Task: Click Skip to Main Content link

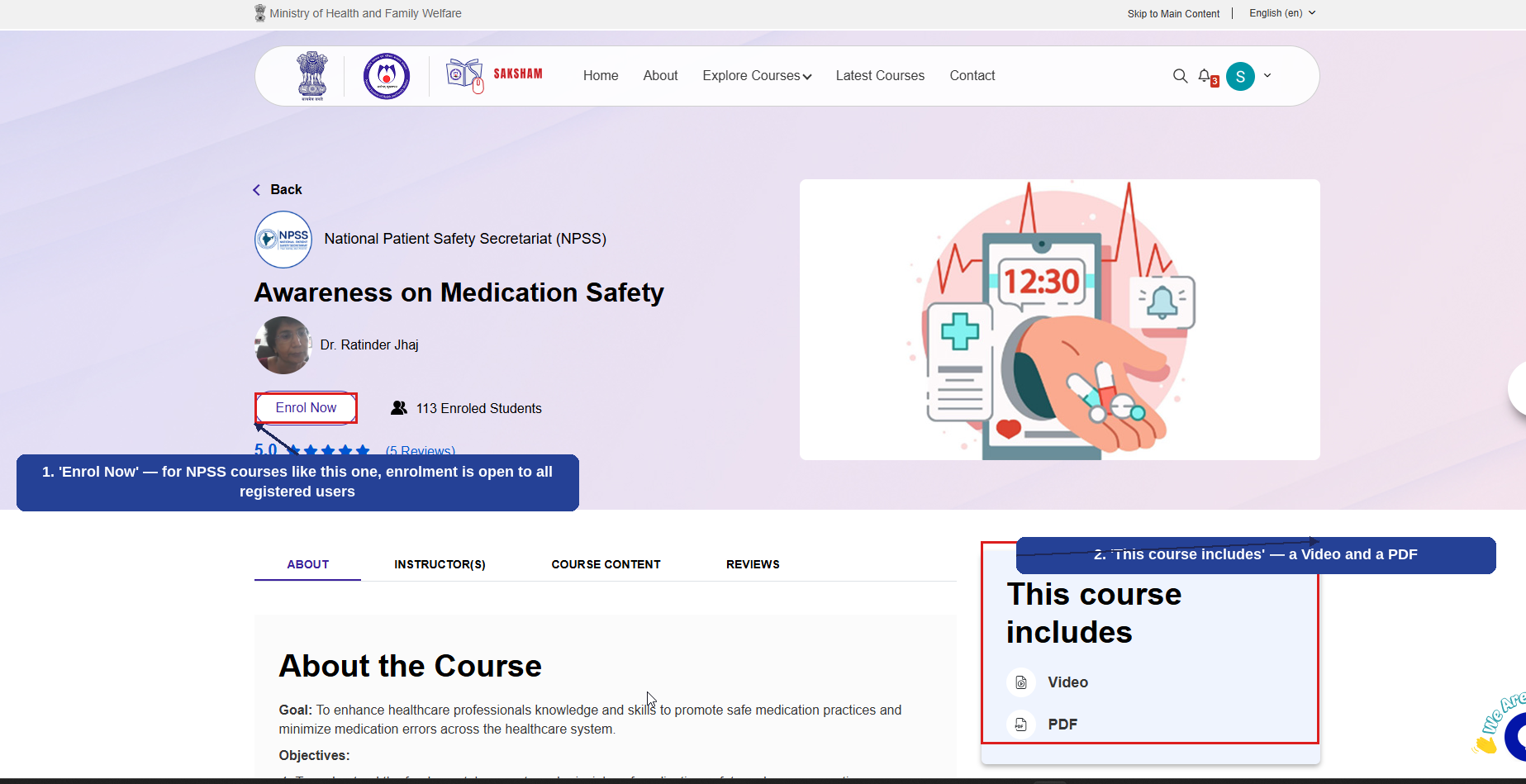Action: pos(1173,14)
